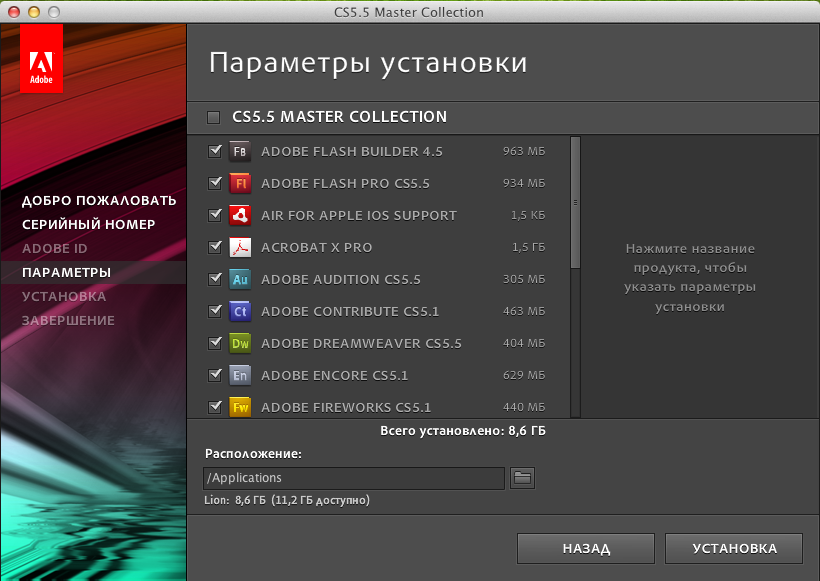The width and height of the screenshot is (820, 581).
Task: Click the Adobe Audition CS5.5 icon
Action: 239,279
